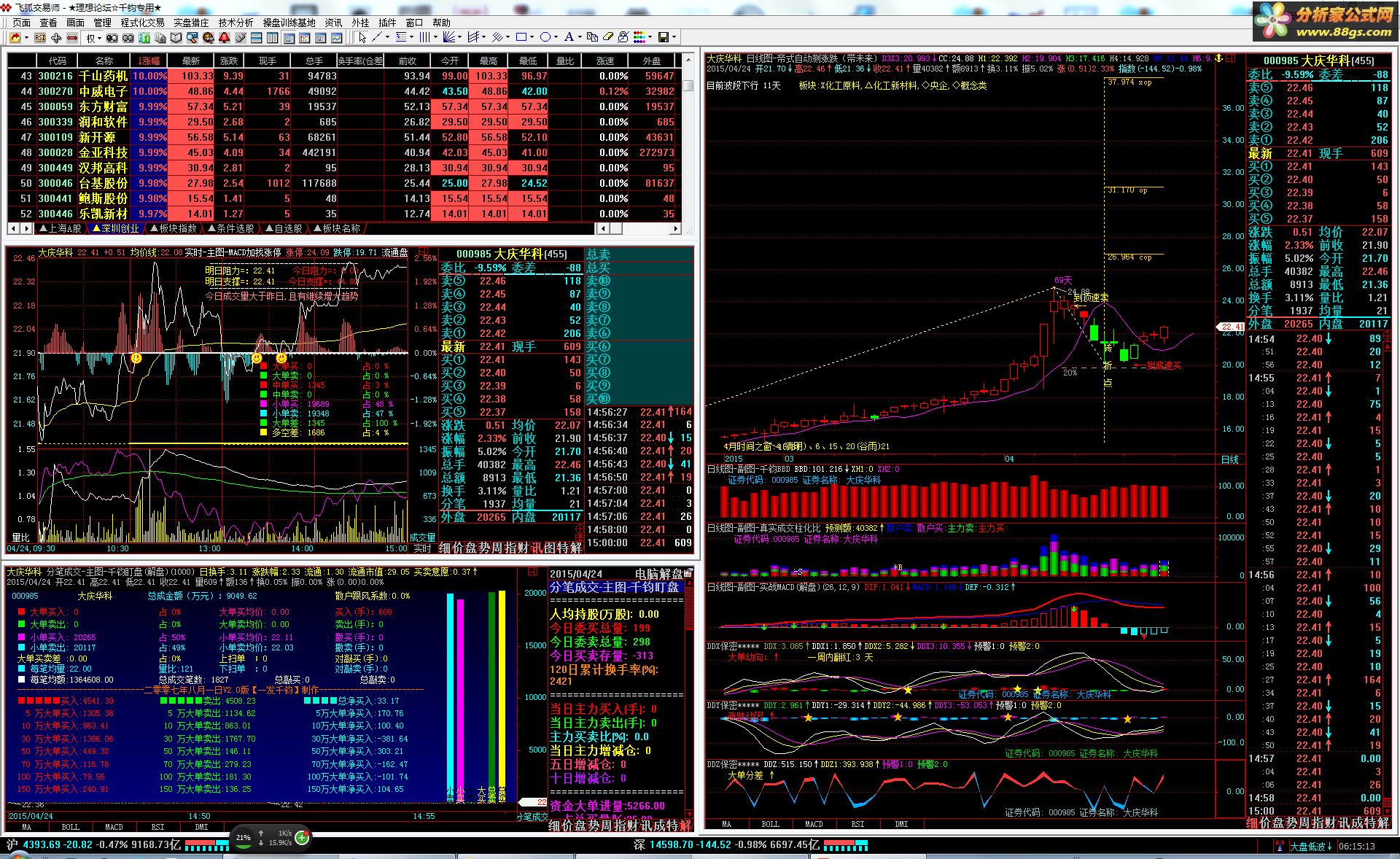This screenshot has width=1400, height=859.
Task: Select the text annotation A tool
Action: point(569,37)
